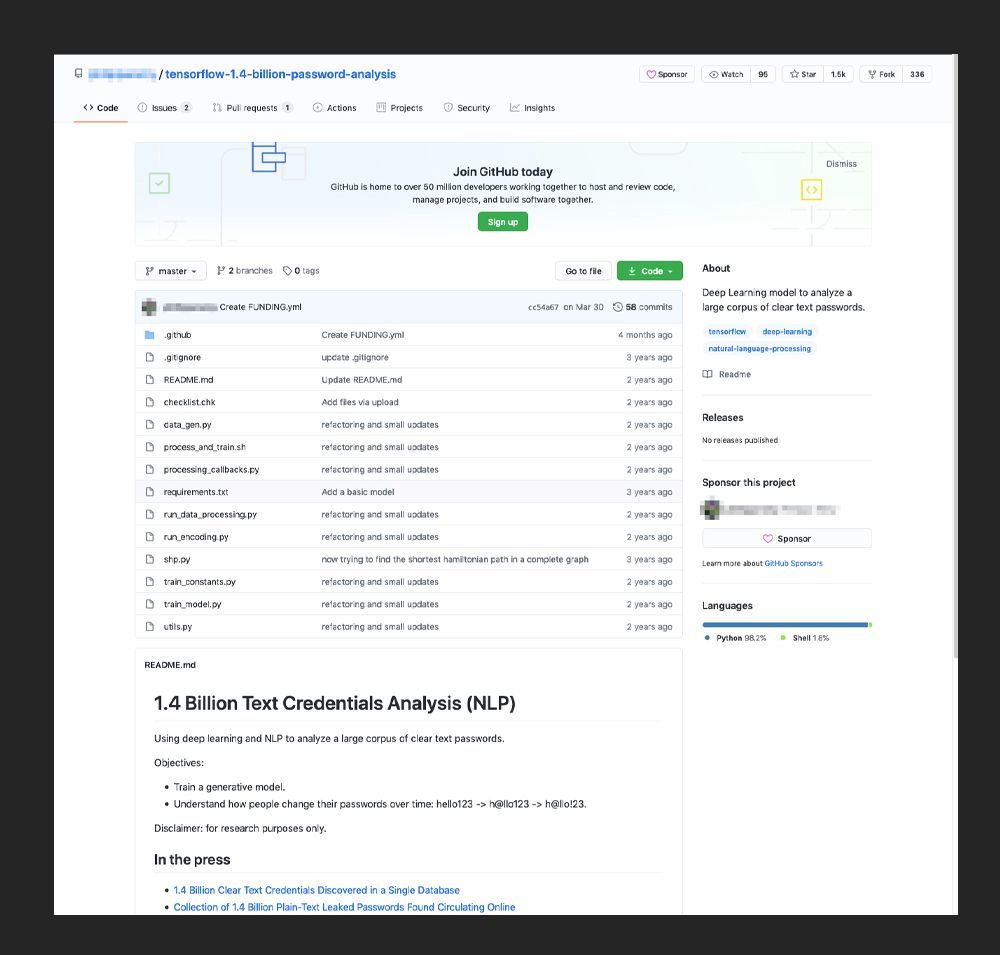The width and height of the screenshot is (1000, 955).
Task: Open the shp.py file
Action: [177, 559]
